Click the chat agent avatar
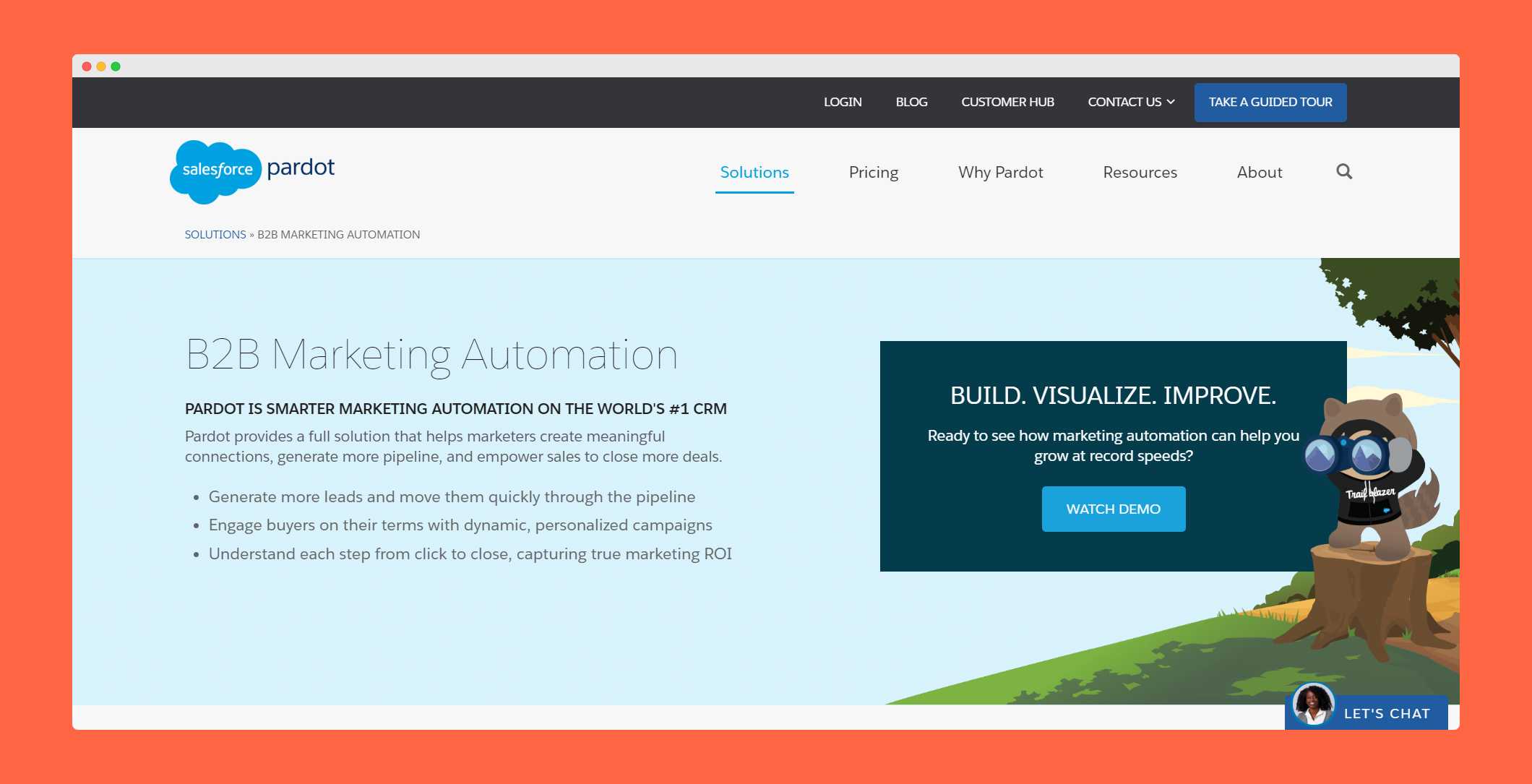Image resolution: width=1532 pixels, height=784 pixels. [1312, 704]
